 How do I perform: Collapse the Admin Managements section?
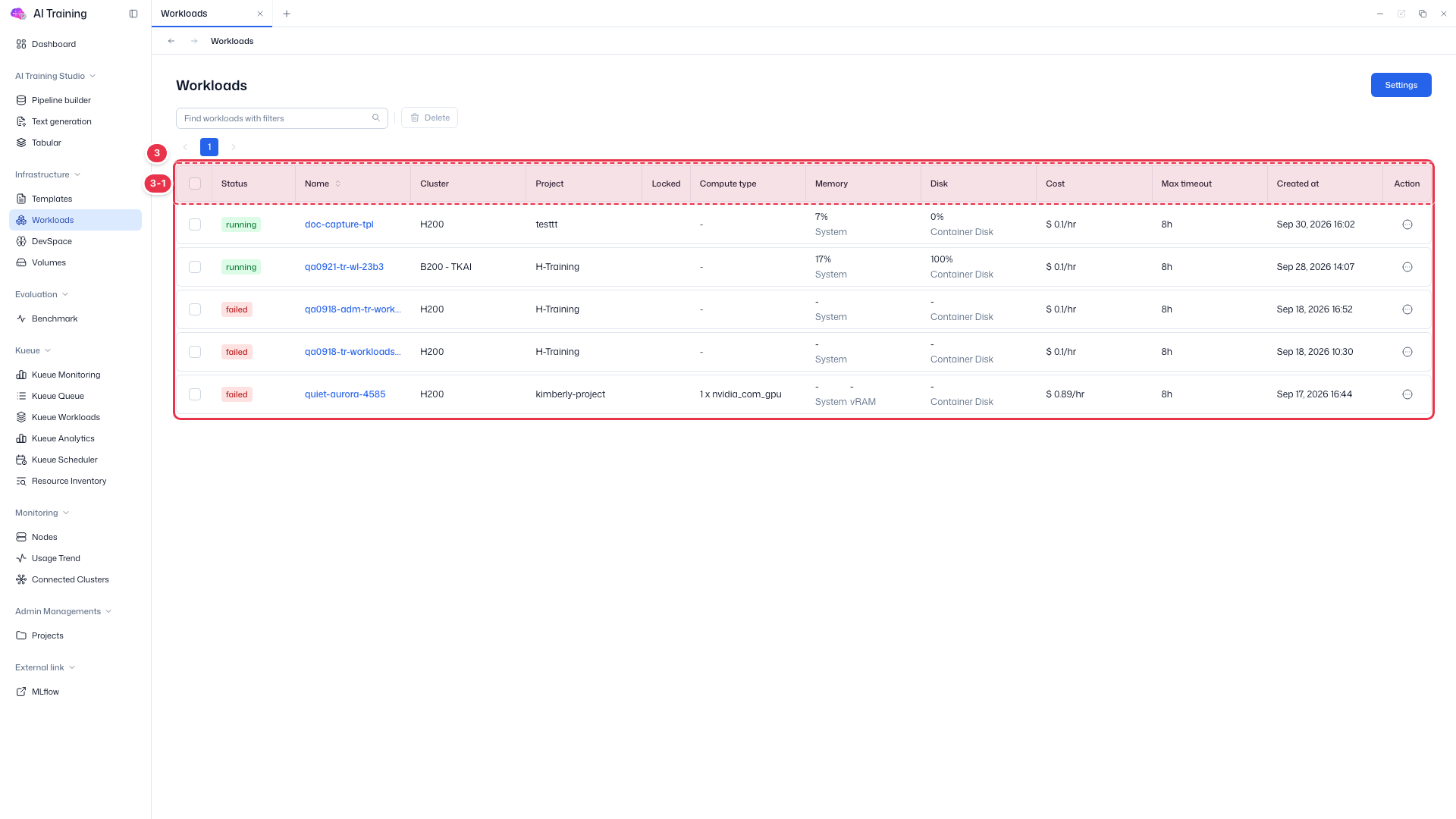(x=64, y=611)
